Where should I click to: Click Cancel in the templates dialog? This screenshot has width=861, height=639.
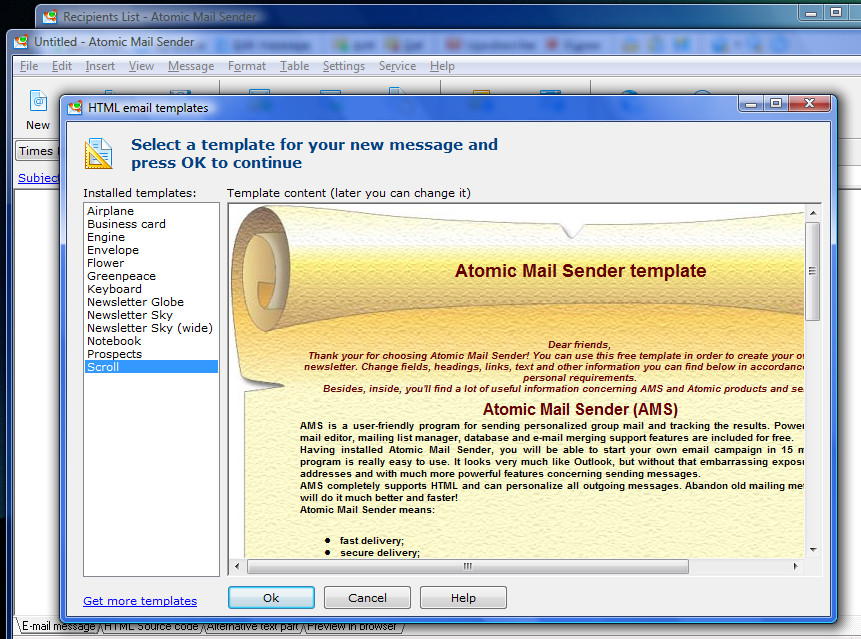[367, 597]
